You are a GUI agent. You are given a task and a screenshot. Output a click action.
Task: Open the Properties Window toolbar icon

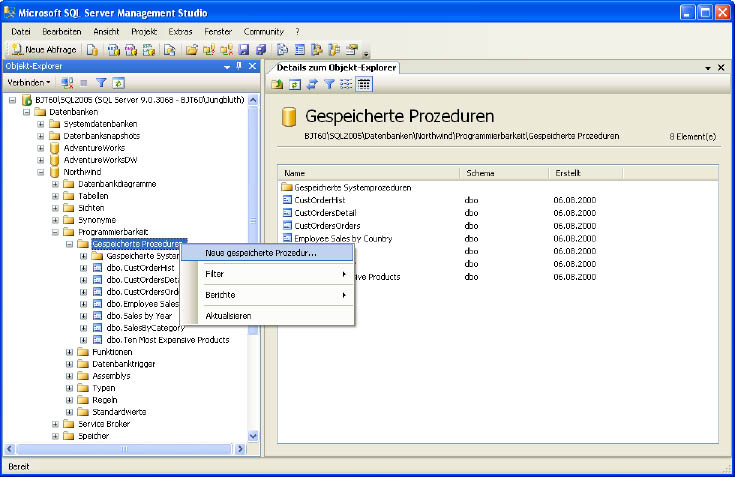point(352,49)
